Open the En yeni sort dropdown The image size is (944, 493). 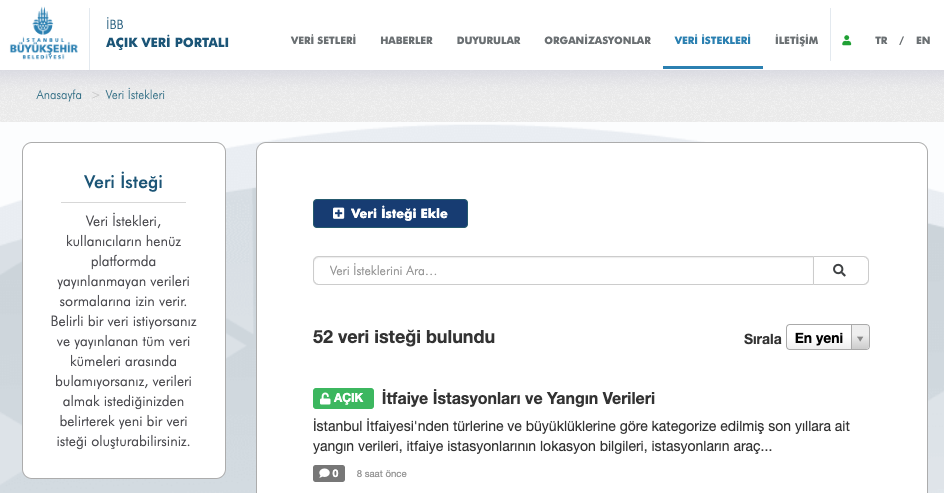point(828,338)
